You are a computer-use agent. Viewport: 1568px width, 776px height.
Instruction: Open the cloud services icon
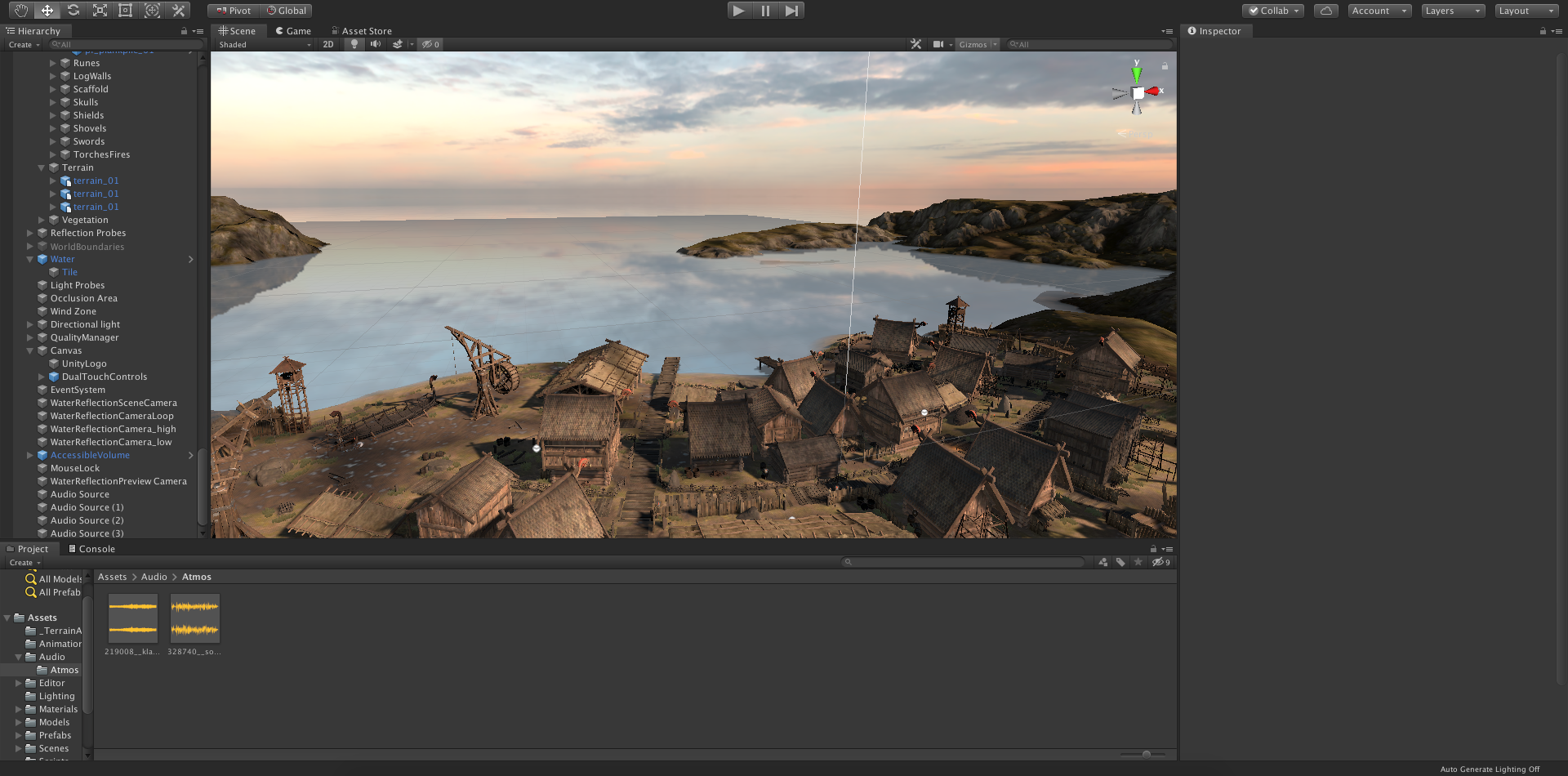pyautogui.click(x=1325, y=11)
